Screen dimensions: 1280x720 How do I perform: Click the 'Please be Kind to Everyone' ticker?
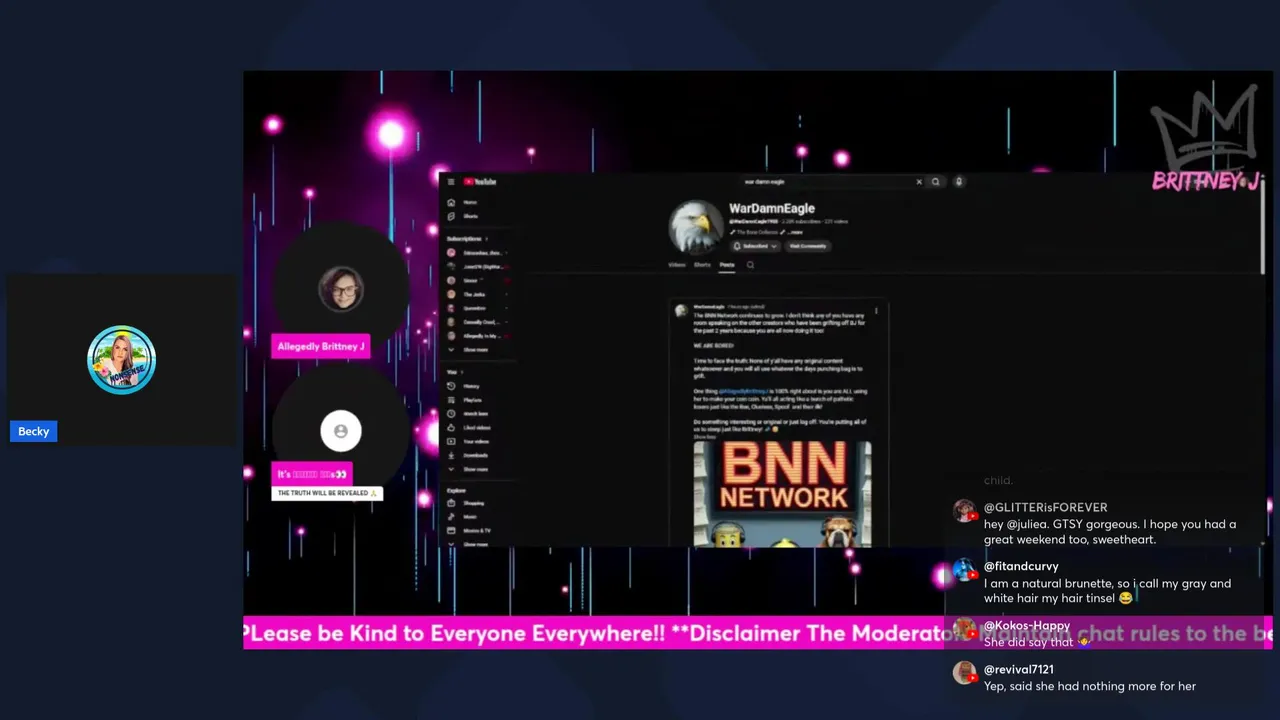click(758, 633)
